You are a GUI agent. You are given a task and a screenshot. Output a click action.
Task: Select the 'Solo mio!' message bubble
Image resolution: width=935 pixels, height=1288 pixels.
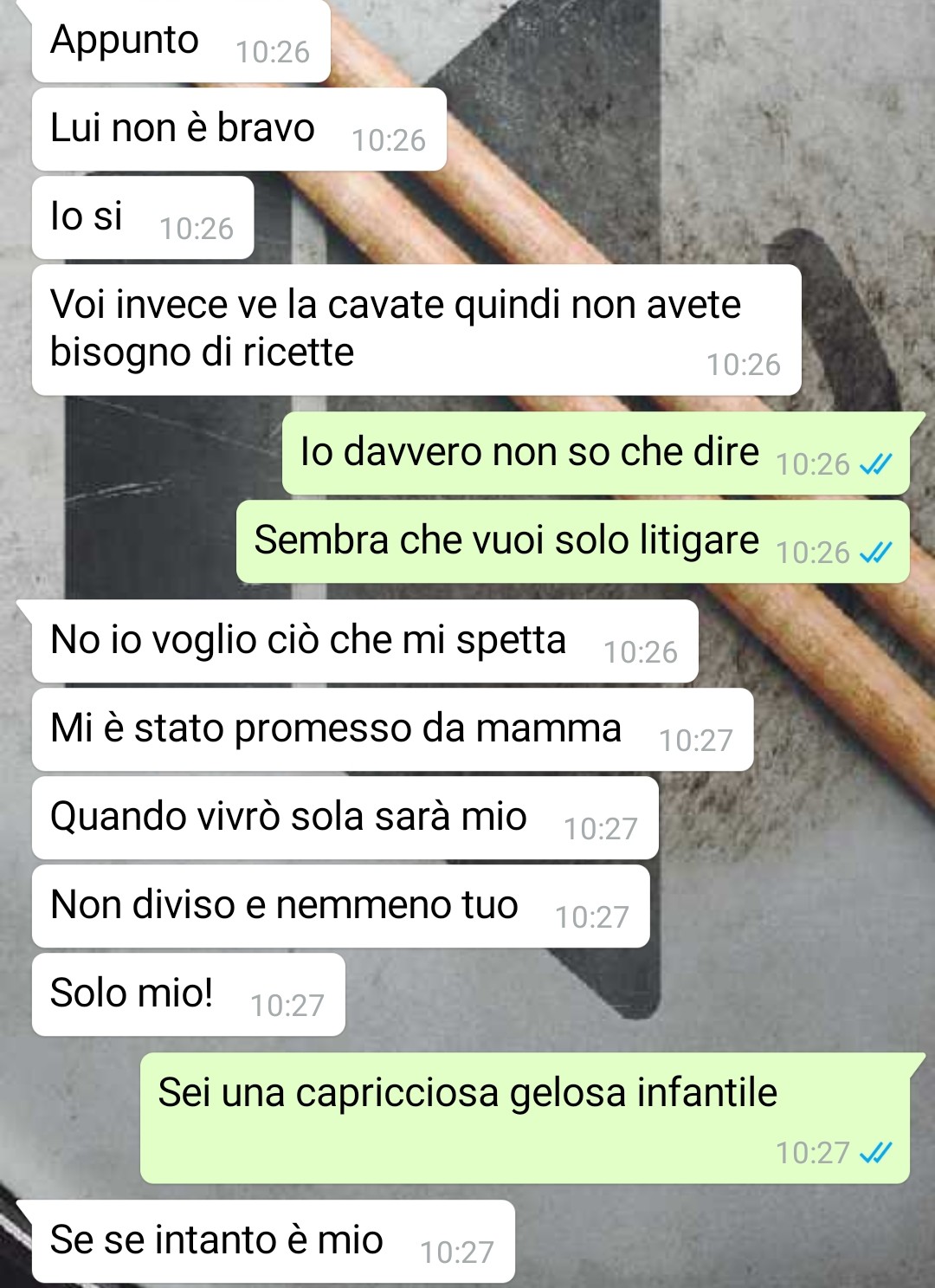tap(189, 995)
